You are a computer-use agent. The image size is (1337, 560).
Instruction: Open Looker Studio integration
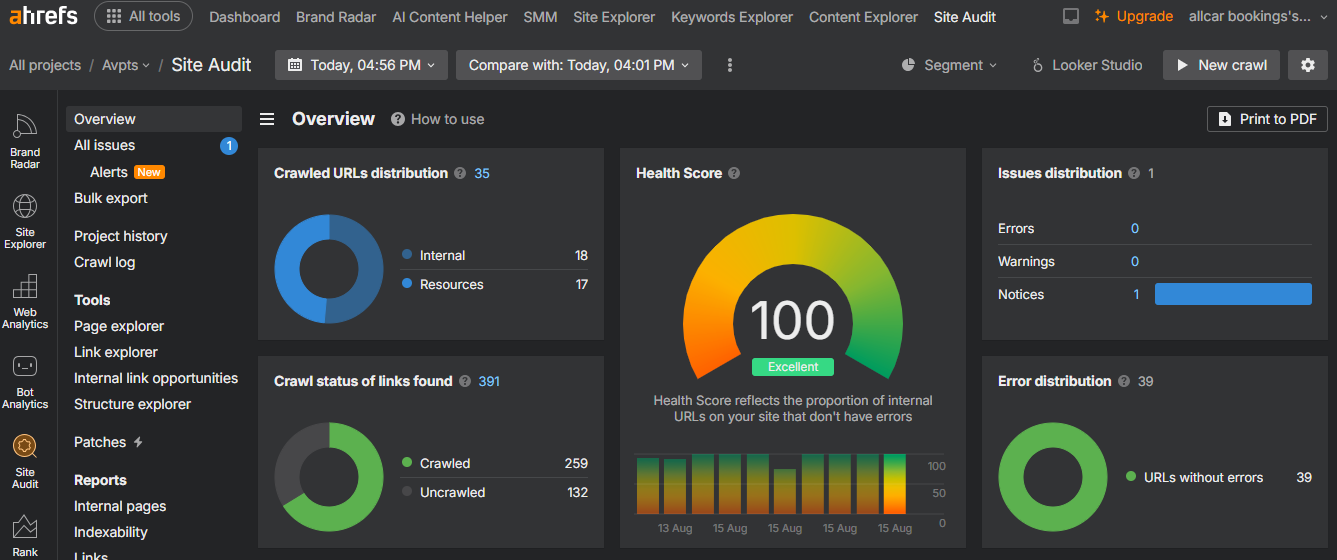(1087, 65)
